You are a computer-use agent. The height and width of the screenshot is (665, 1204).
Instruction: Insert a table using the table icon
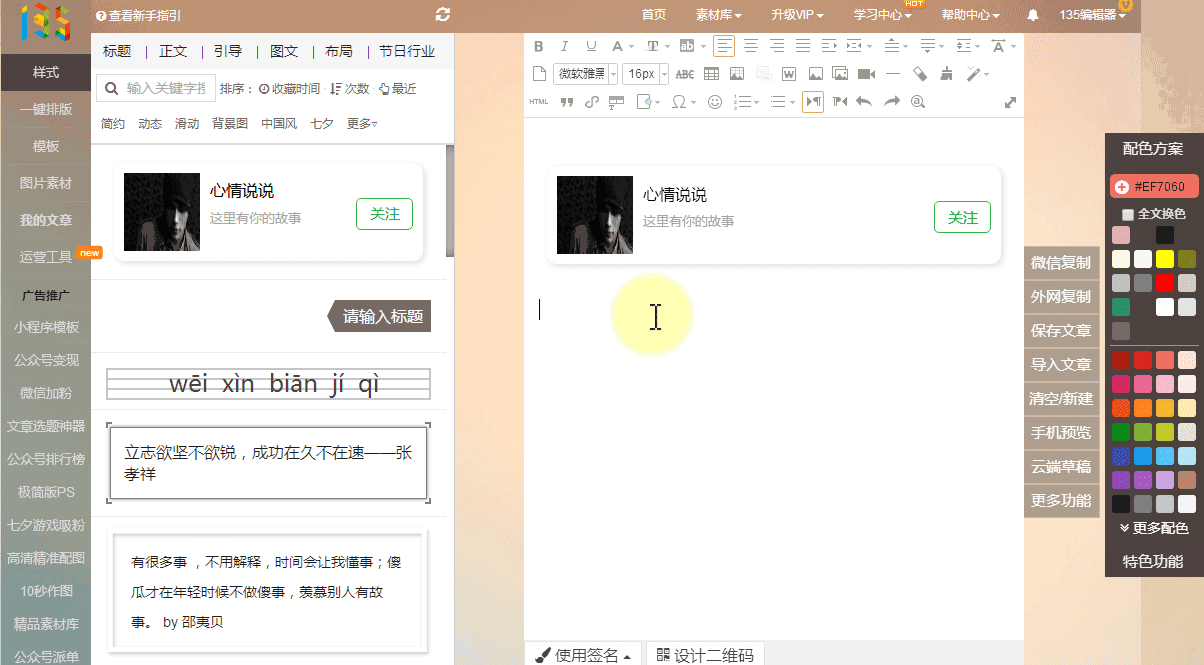tap(711, 74)
